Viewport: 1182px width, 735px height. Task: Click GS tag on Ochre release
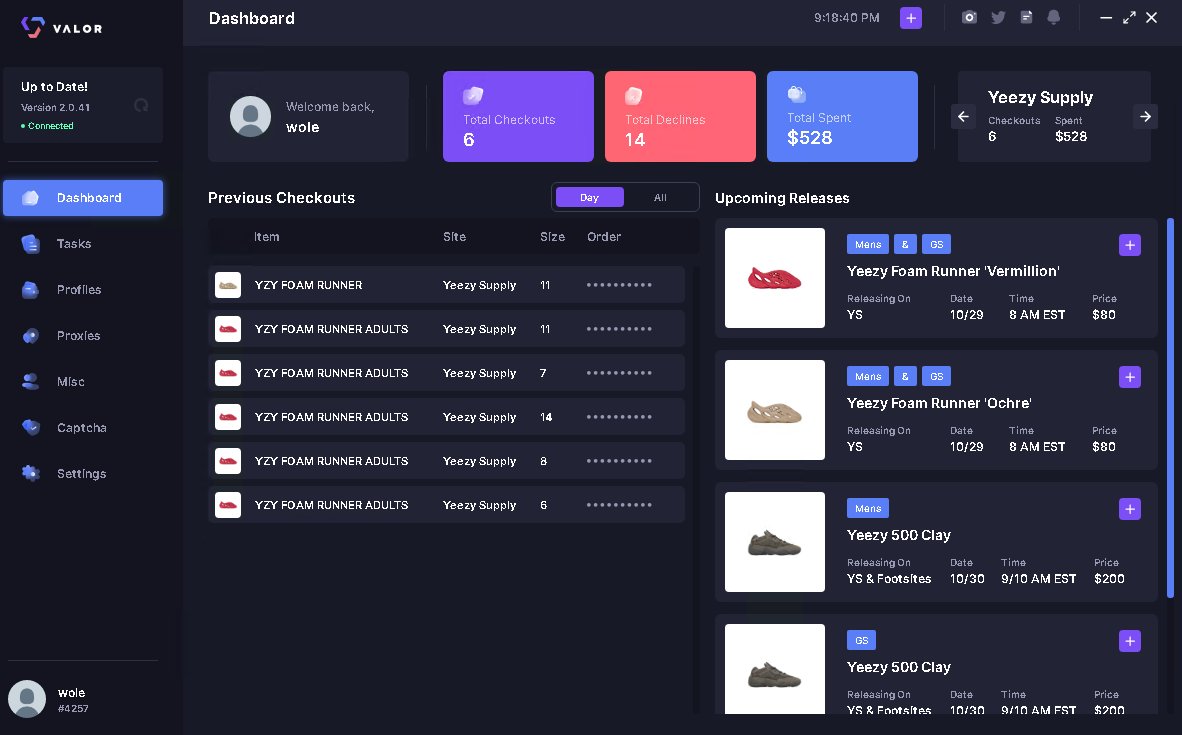point(936,376)
